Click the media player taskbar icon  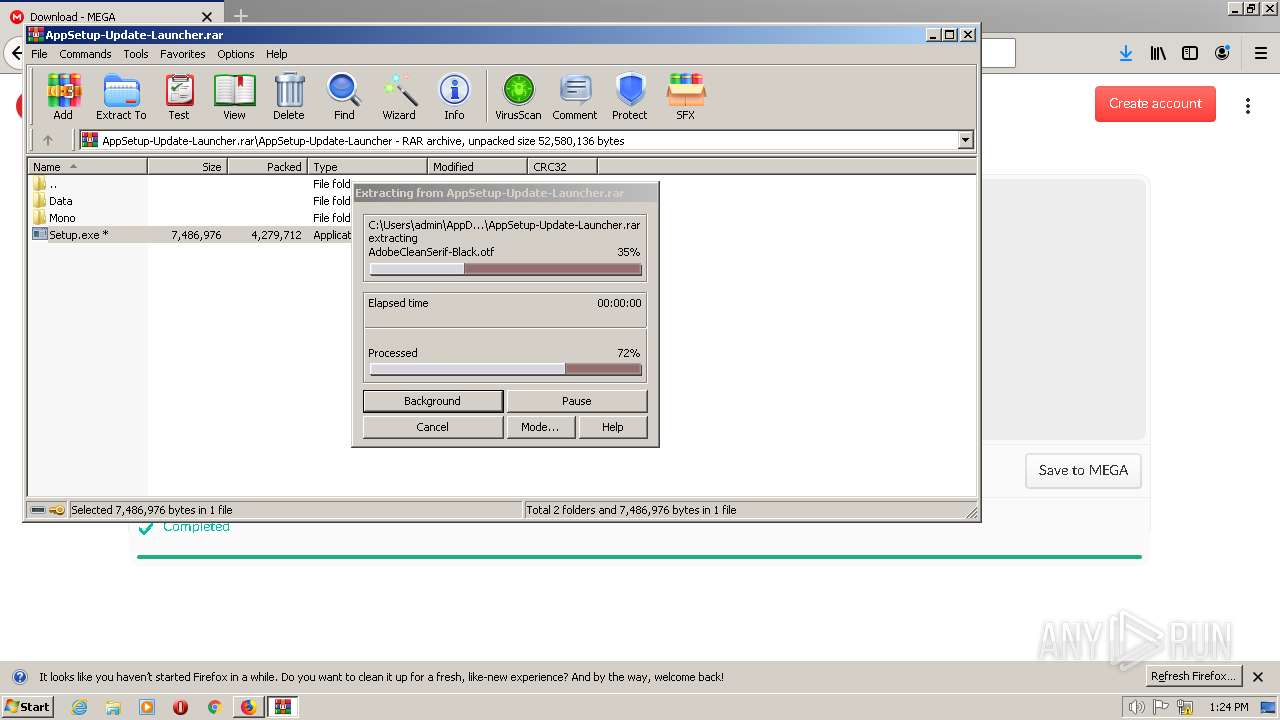click(x=147, y=707)
